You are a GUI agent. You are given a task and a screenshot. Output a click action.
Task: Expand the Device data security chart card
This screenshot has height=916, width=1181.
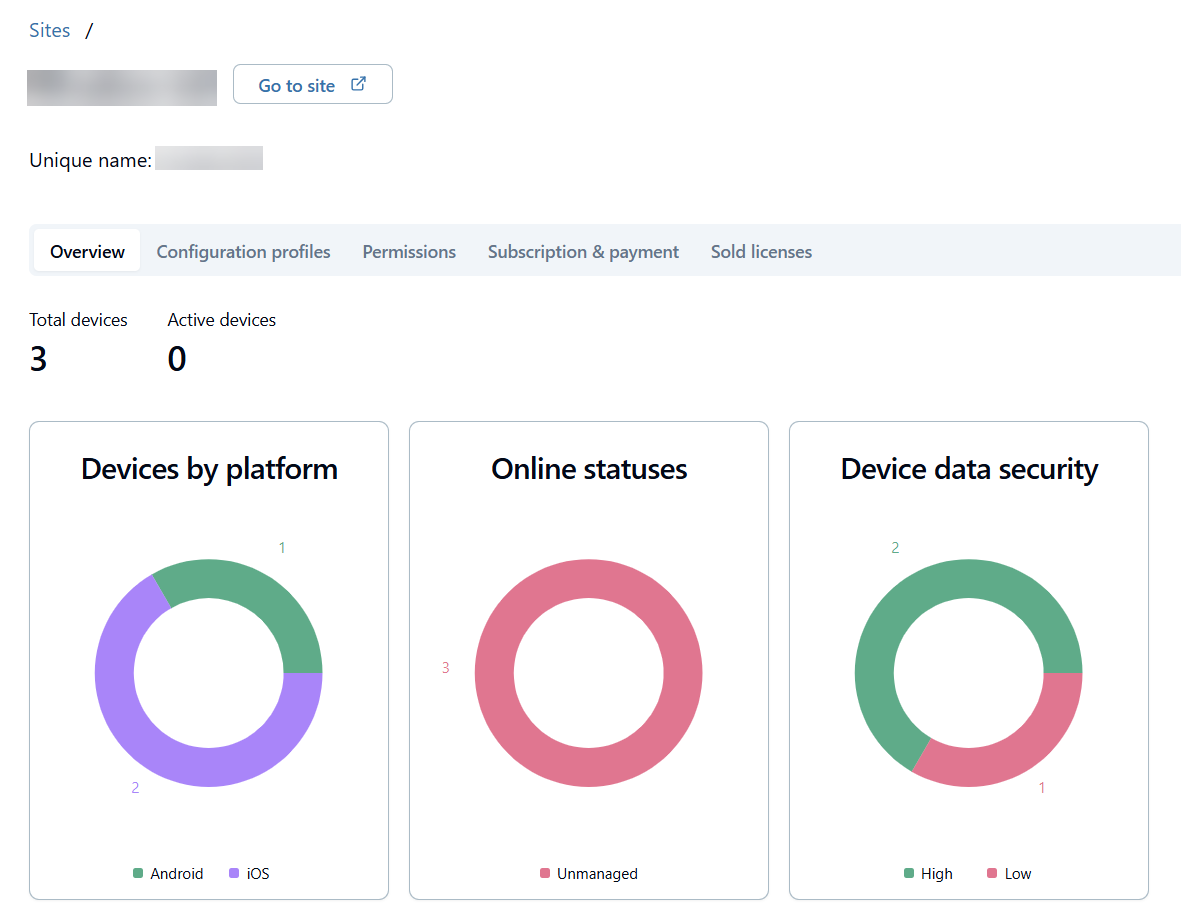point(968,660)
